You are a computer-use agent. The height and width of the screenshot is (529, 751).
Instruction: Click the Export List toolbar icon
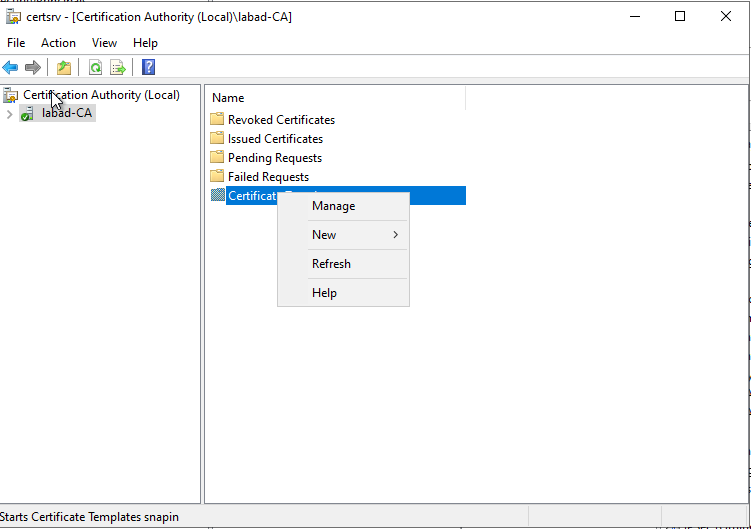click(x=118, y=68)
